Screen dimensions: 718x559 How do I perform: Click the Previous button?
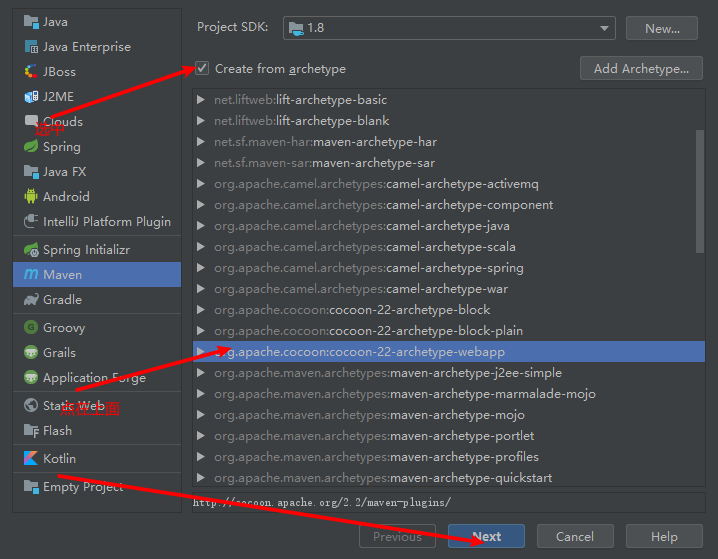tap(397, 536)
